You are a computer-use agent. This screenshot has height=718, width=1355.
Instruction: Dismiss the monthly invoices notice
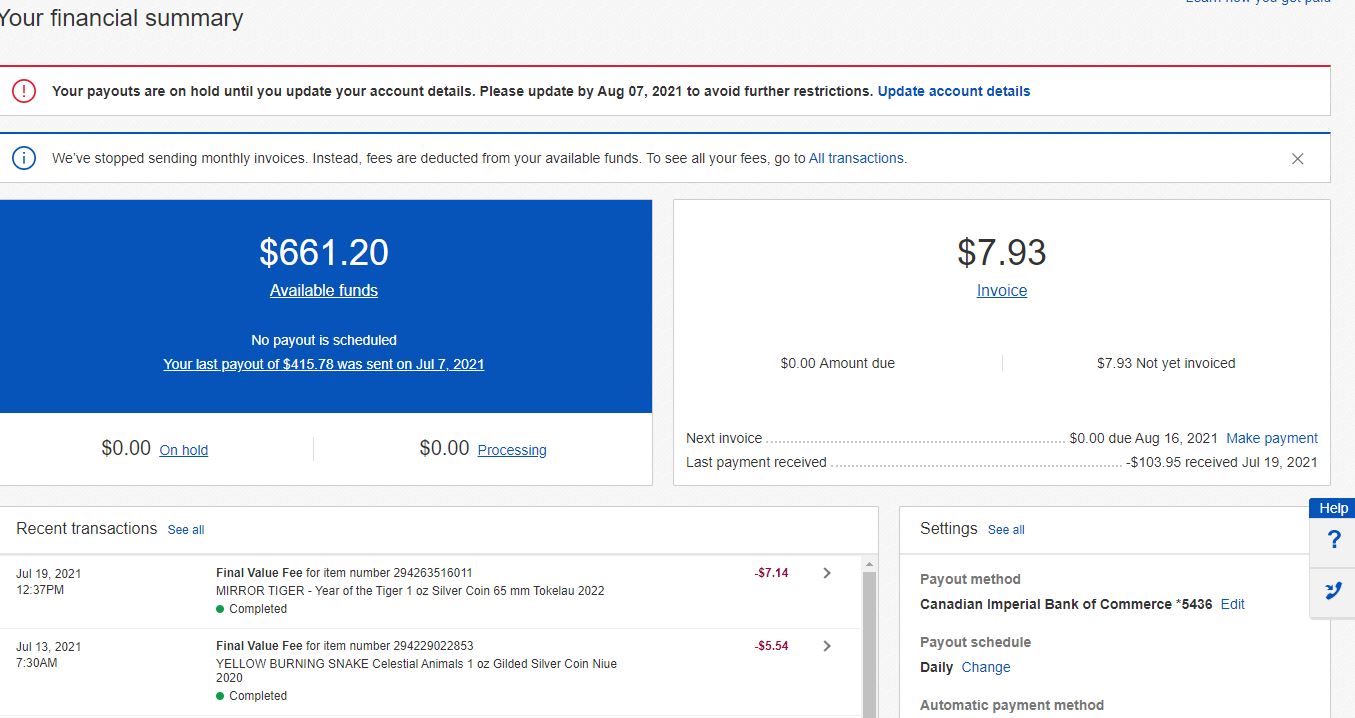click(1297, 158)
